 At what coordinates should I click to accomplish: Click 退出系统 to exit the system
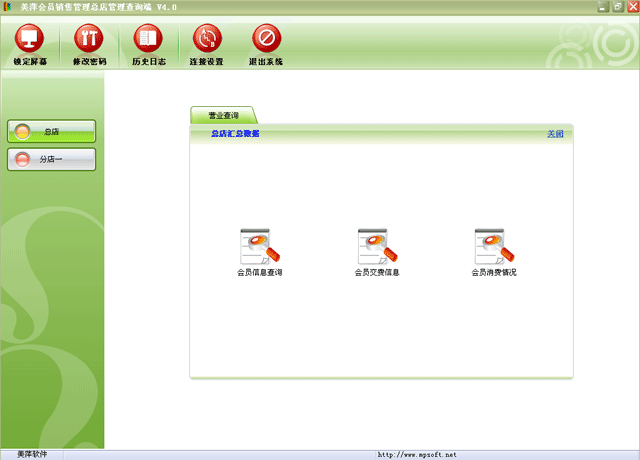click(266, 40)
